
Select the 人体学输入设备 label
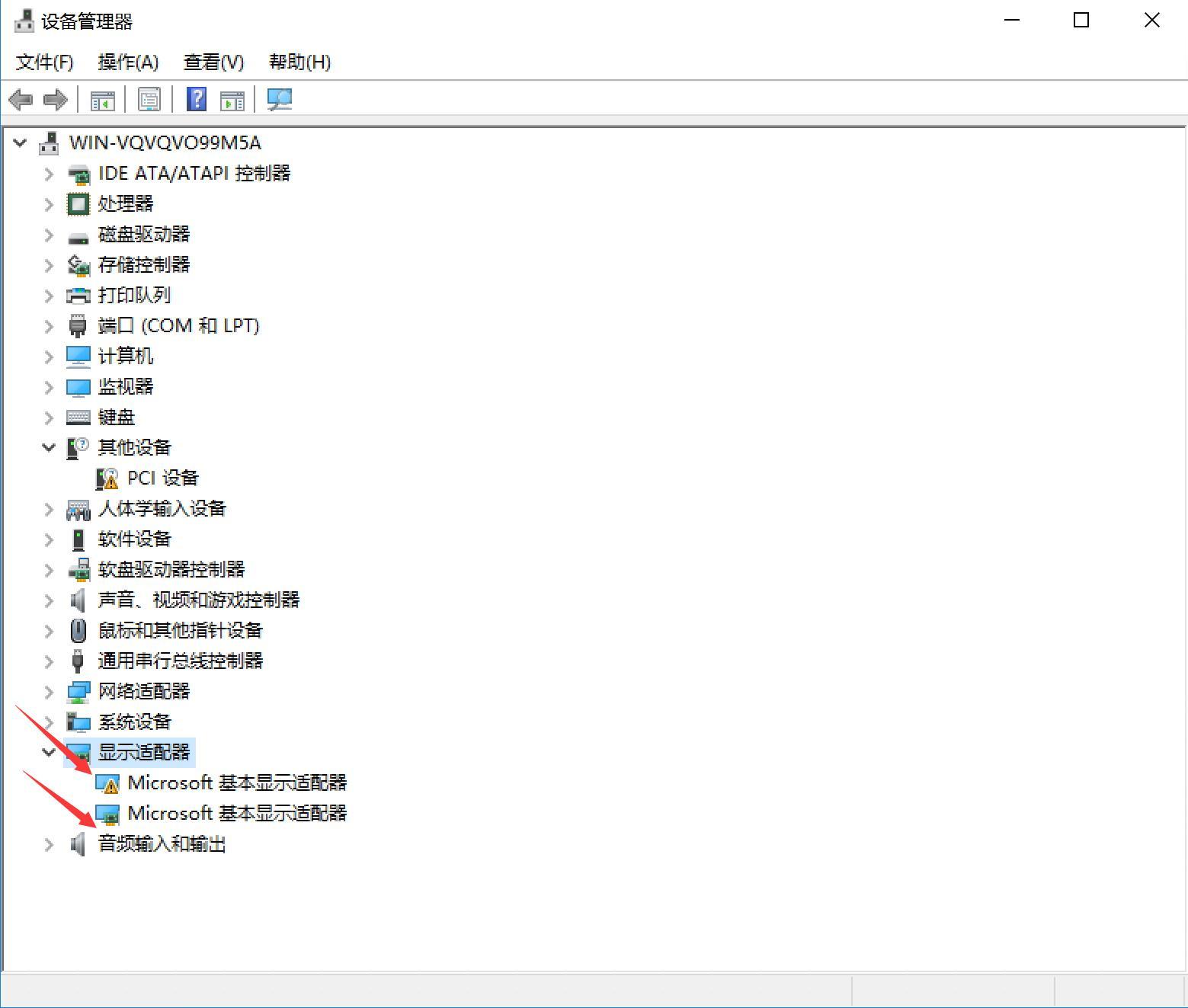tap(162, 509)
